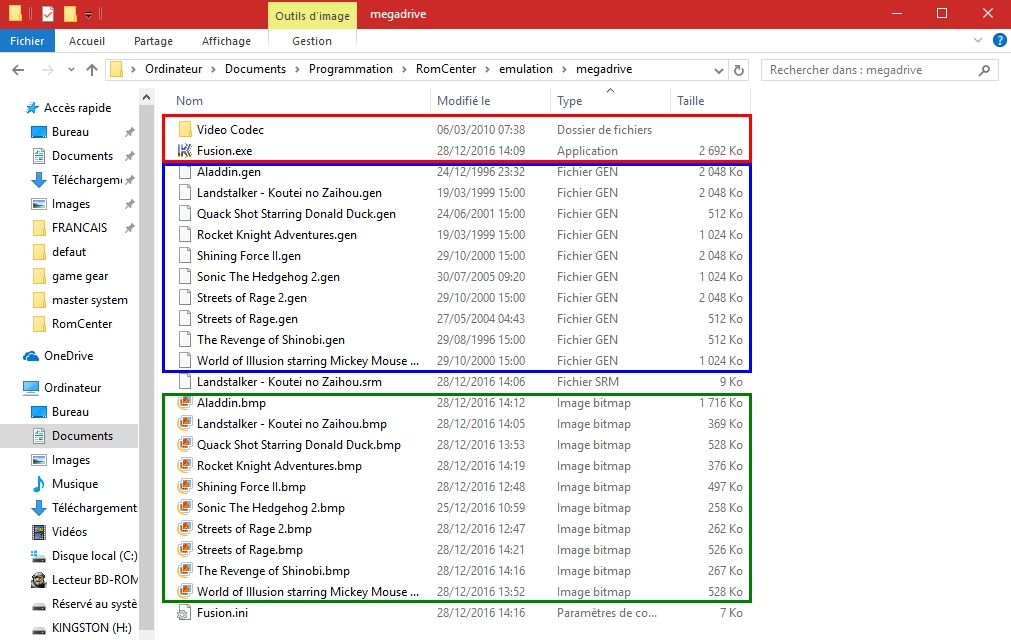Click the Accès rapide star icon
The image size is (1011, 640).
[32, 108]
